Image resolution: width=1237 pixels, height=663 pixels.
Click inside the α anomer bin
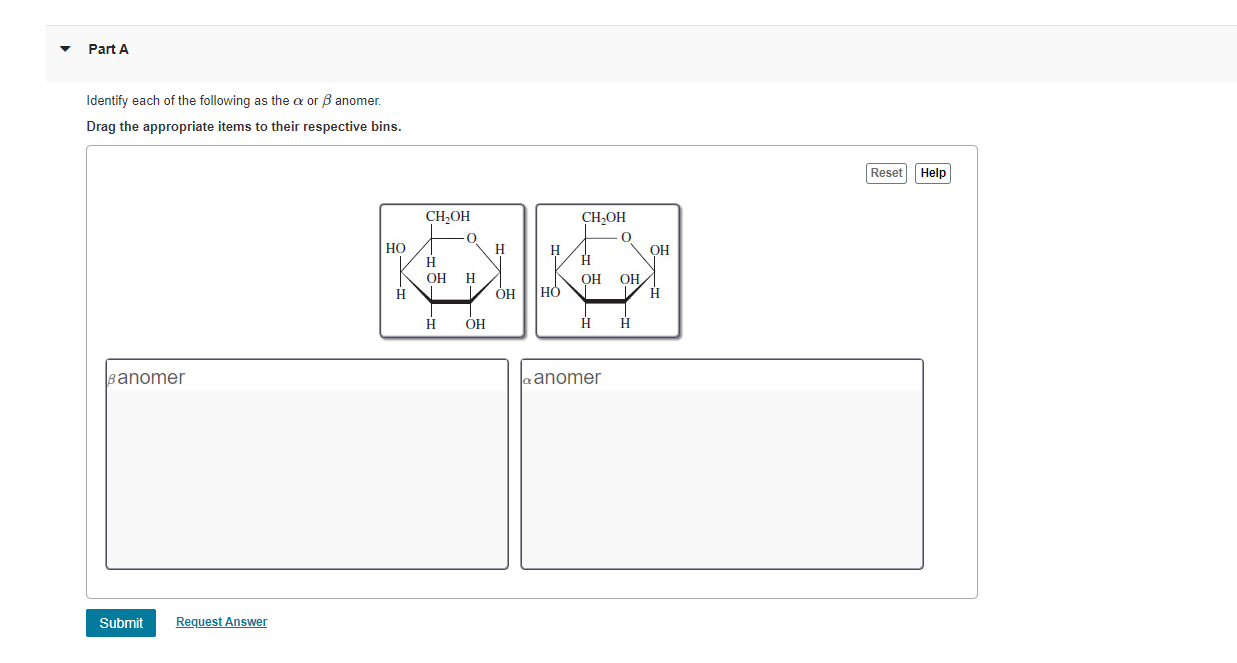(722, 470)
